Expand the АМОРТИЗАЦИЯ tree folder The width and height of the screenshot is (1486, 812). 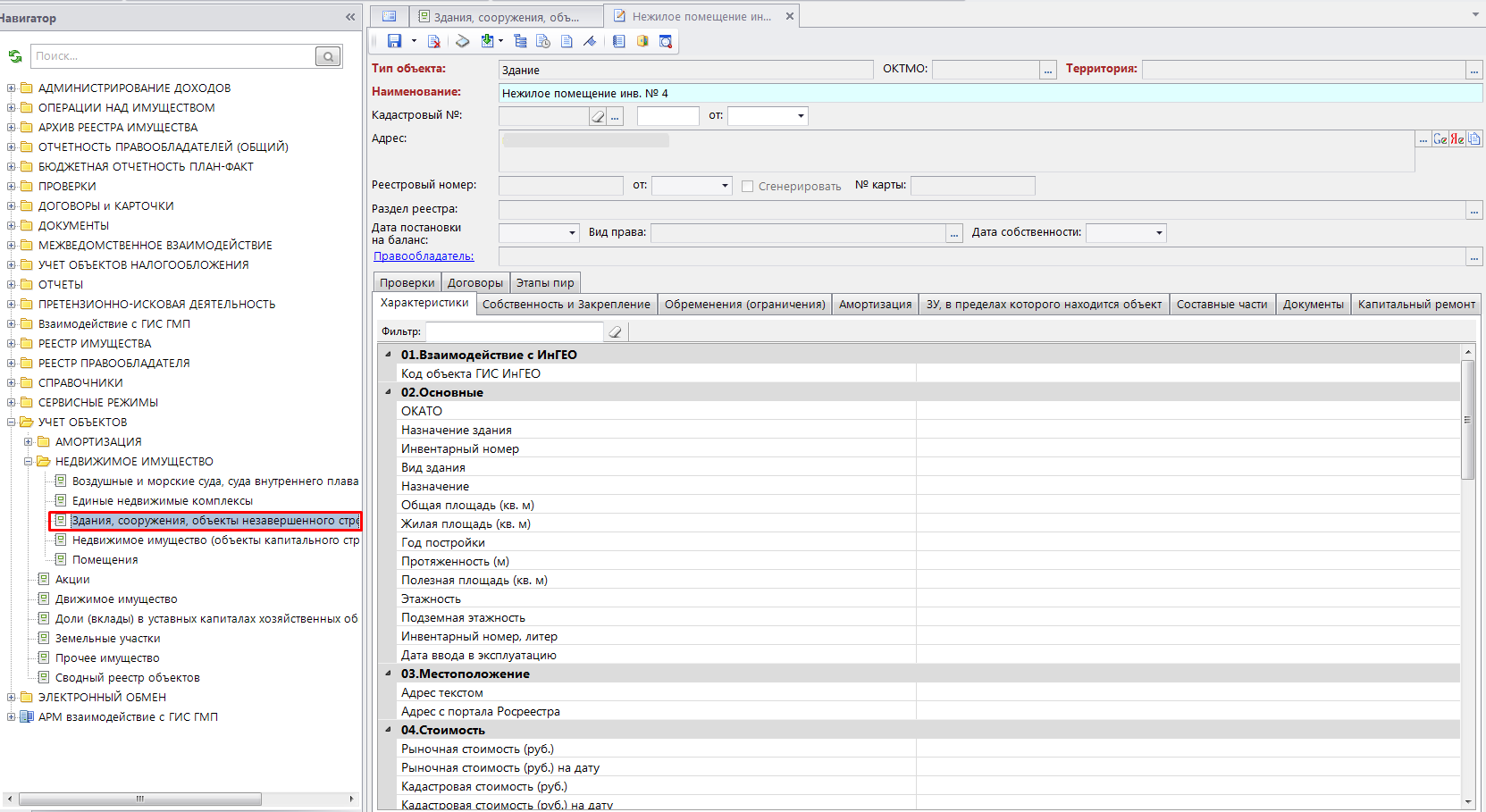coord(29,442)
